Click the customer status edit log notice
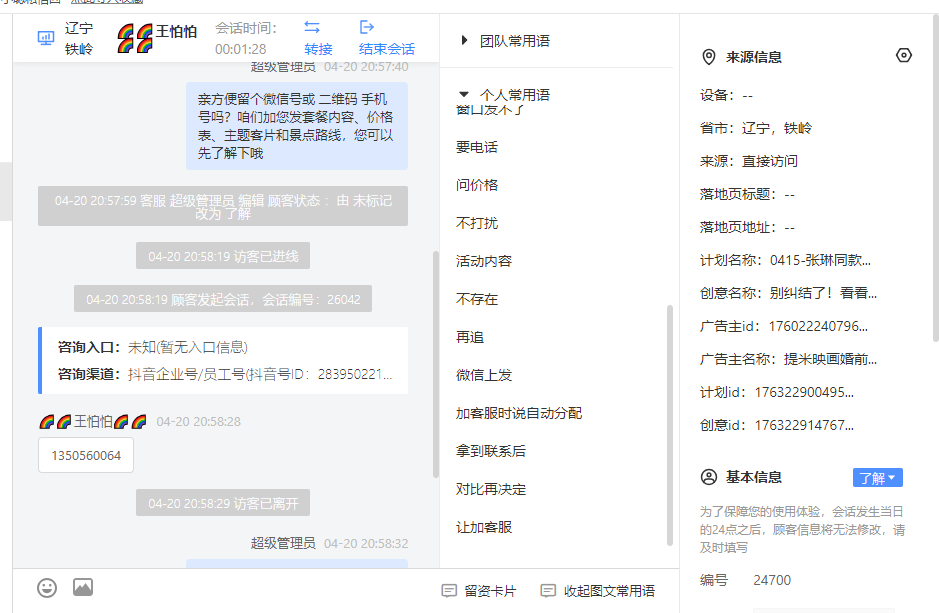This screenshot has width=939, height=613. click(x=223, y=206)
